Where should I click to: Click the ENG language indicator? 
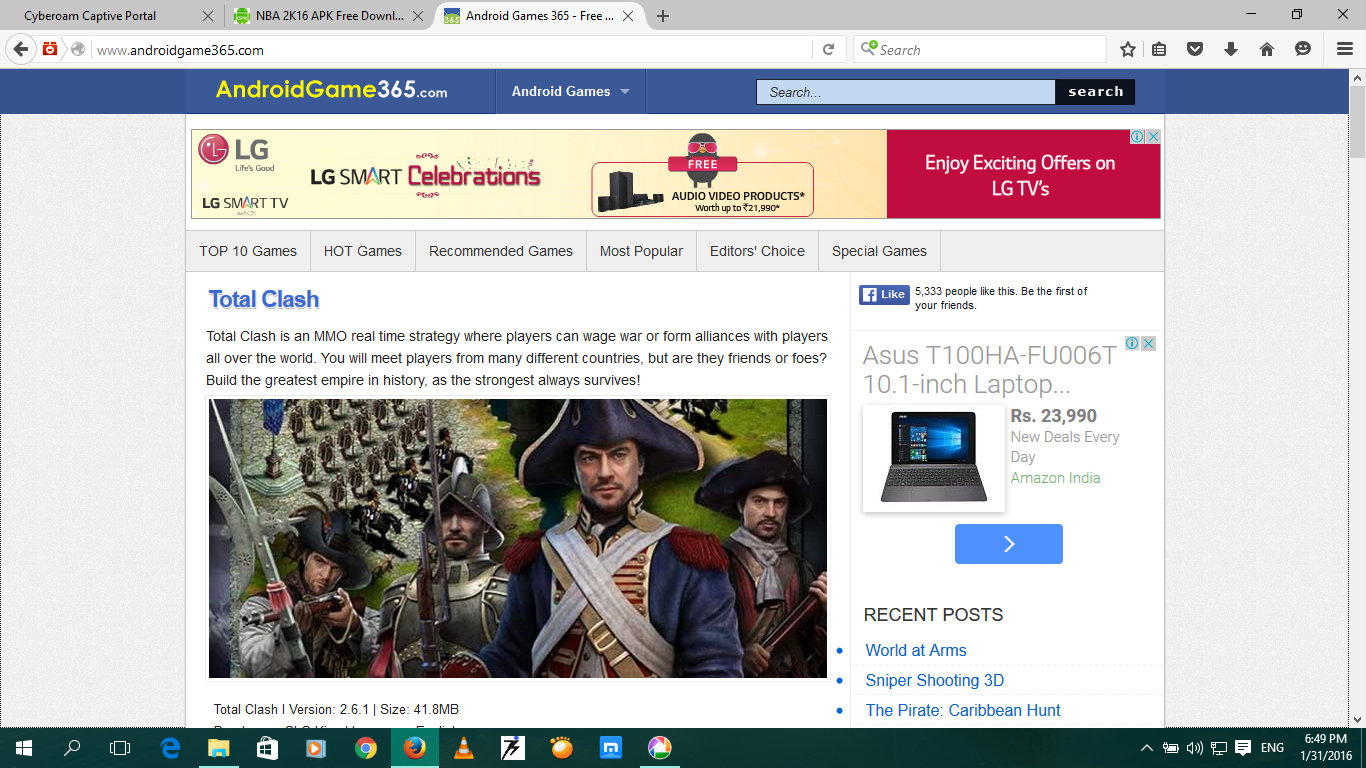click(1272, 748)
